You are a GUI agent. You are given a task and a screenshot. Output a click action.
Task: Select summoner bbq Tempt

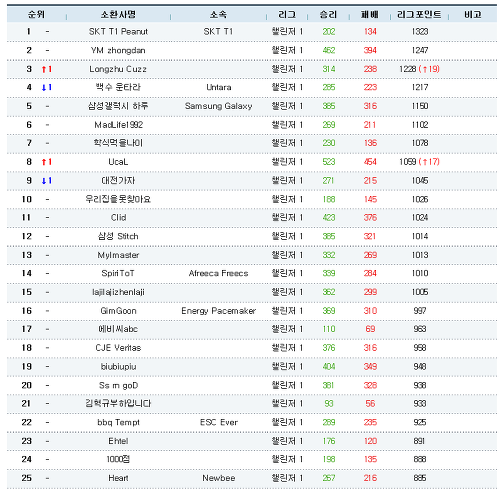click(118, 422)
